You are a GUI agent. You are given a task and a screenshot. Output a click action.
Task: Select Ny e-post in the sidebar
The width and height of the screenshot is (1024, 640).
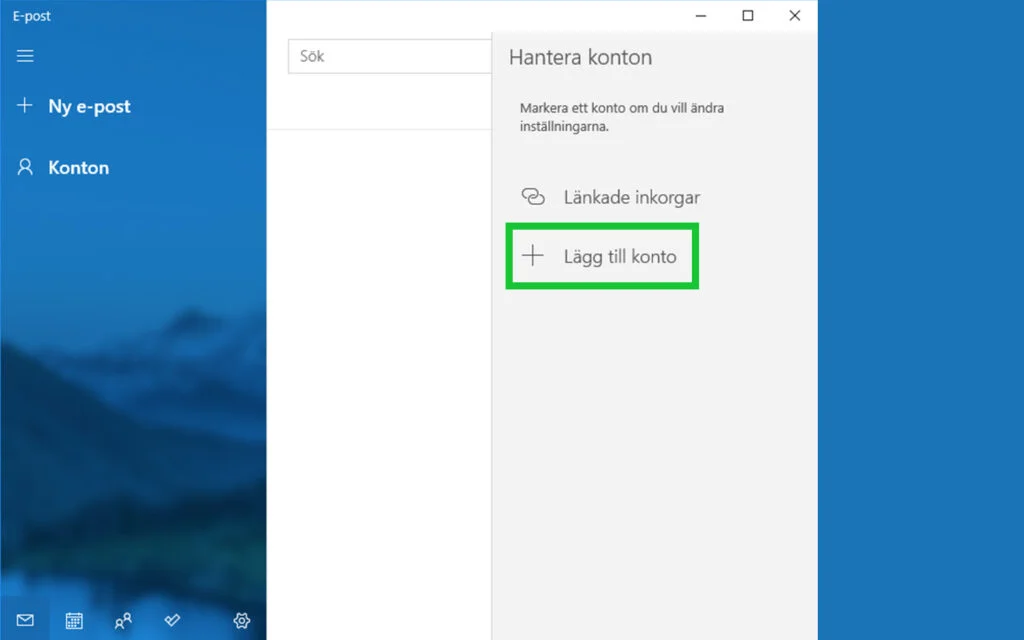coord(90,105)
